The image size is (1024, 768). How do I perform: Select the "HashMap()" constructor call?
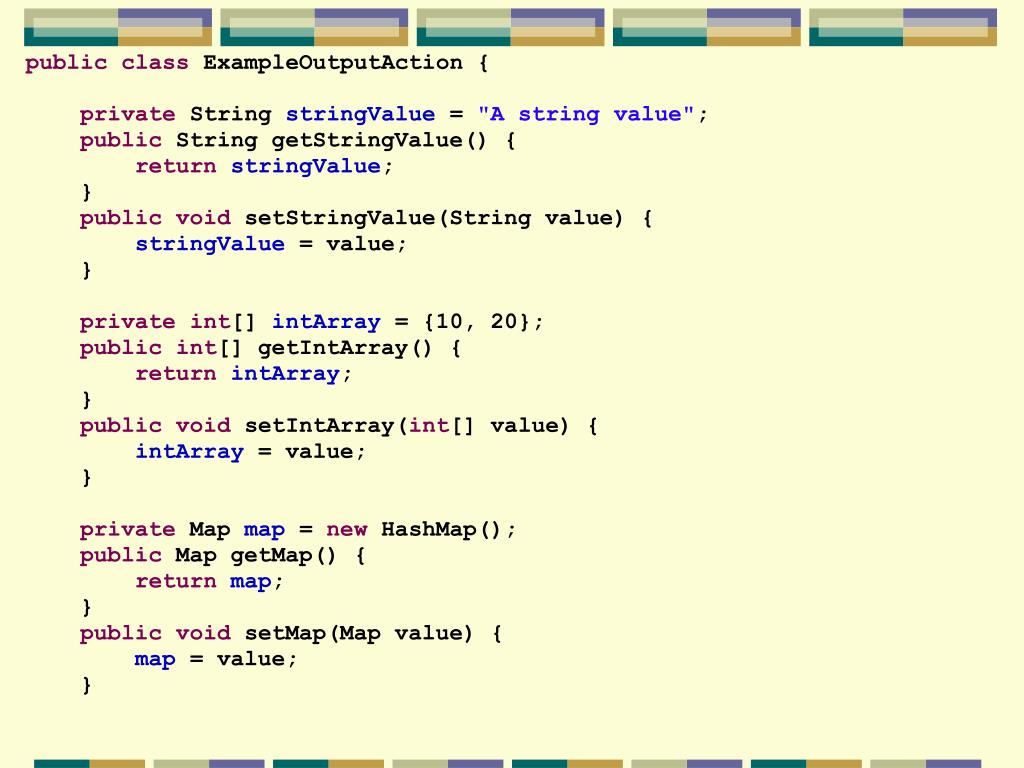[x=441, y=530]
